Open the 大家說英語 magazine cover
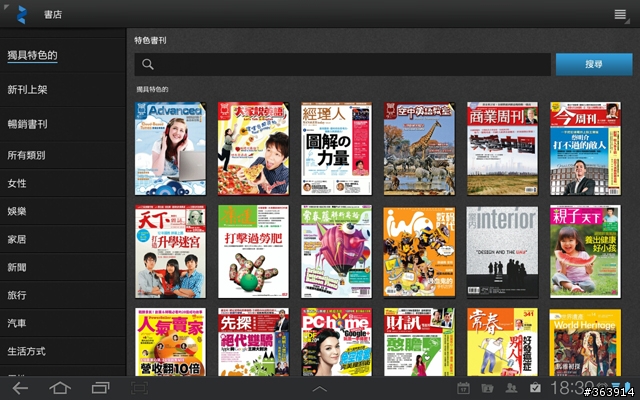Viewport: 640px width, 400px height. (x=253, y=149)
